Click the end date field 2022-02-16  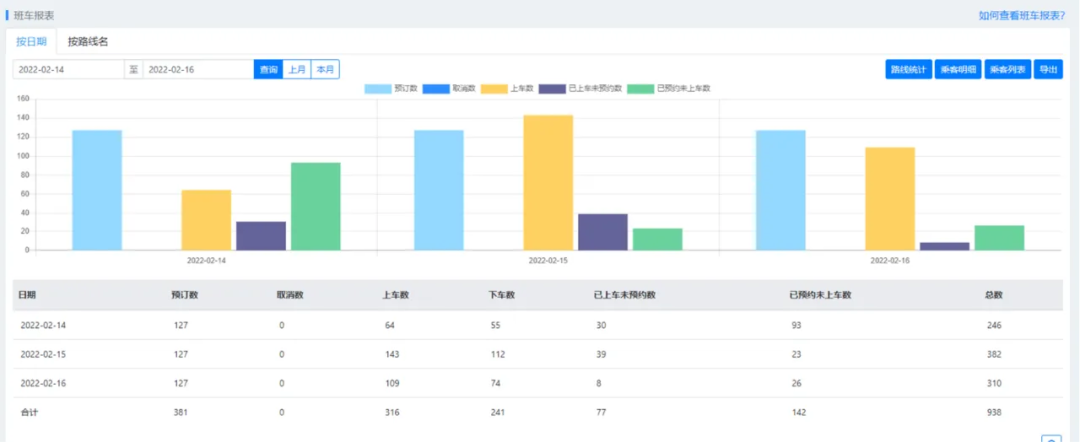tap(197, 70)
